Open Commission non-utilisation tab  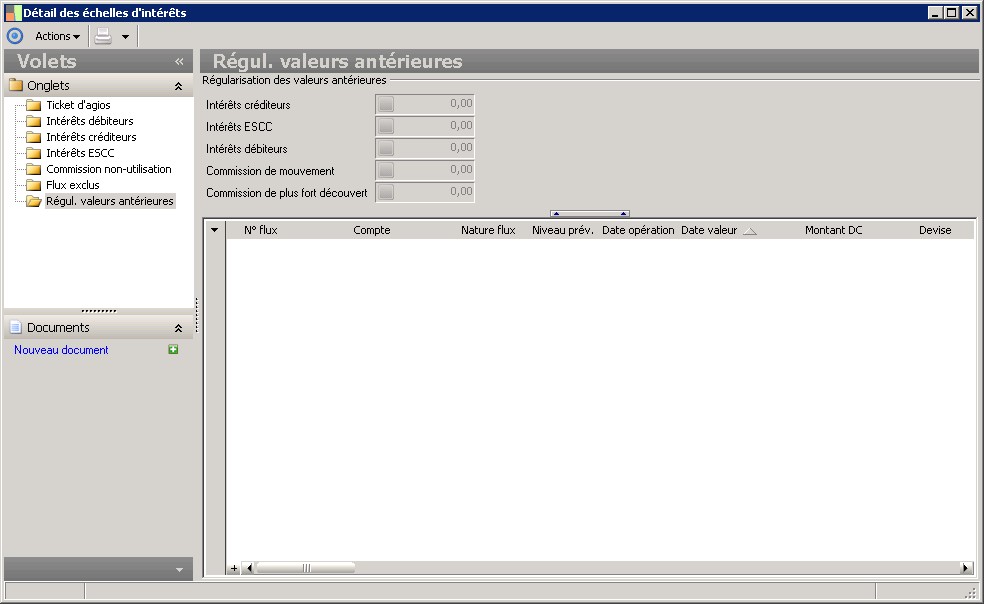click(109, 169)
